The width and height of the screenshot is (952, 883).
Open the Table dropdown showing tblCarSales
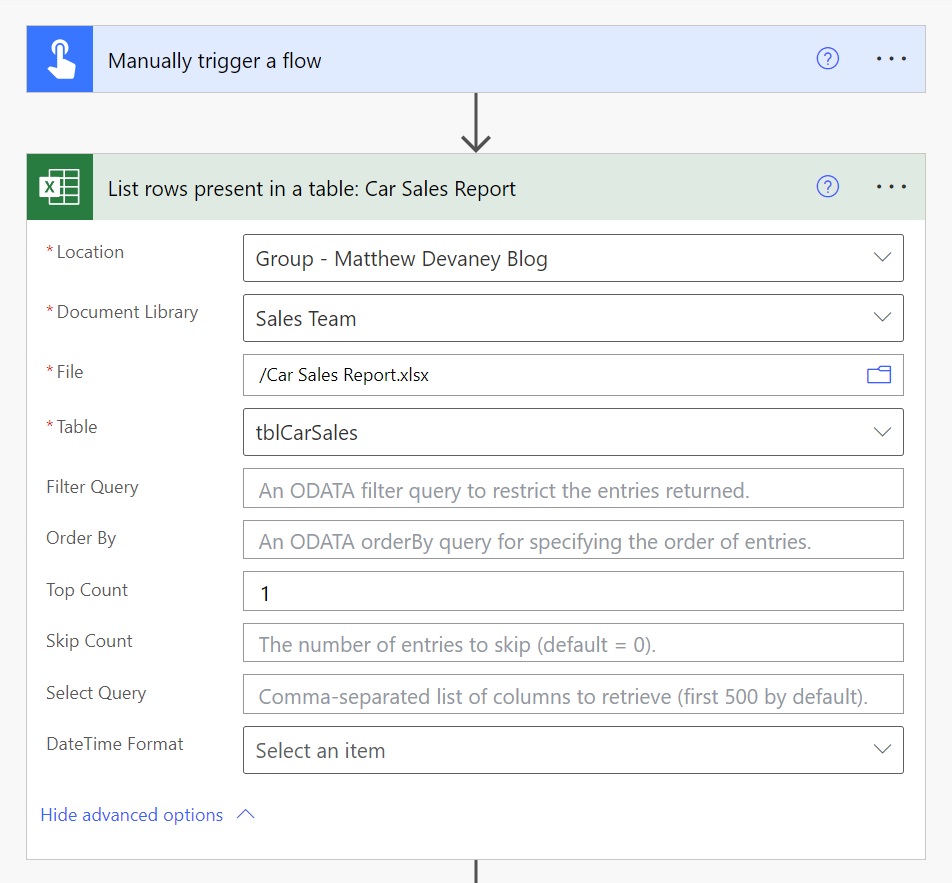(x=573, y=432)
